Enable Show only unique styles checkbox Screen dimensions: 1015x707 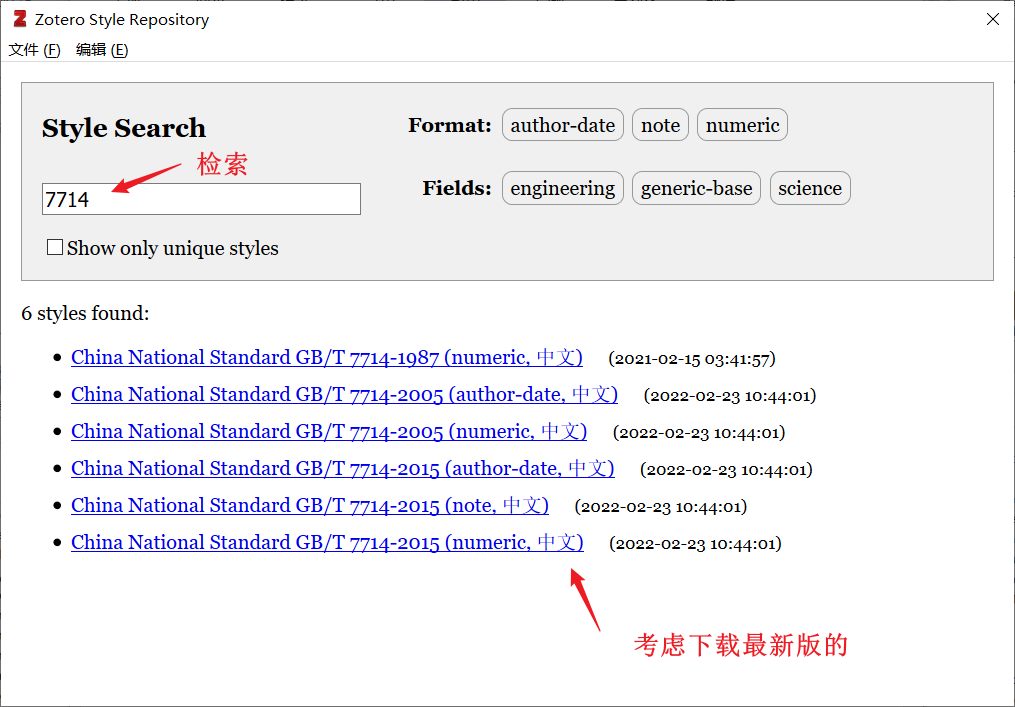[55, 247]
